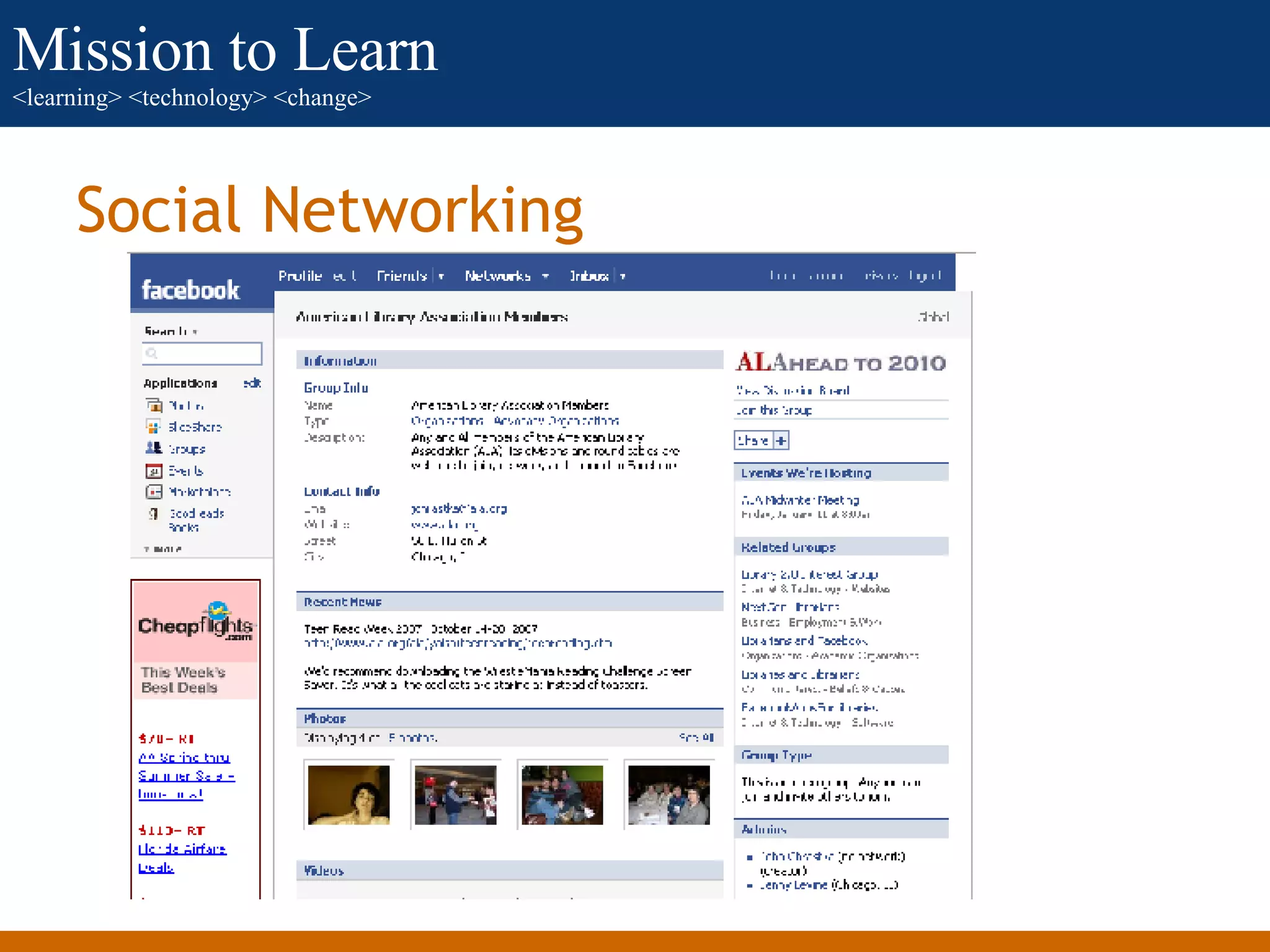Click the edit link next to Profile
The width and height of the screenshot is (1270, 952).
344,276
